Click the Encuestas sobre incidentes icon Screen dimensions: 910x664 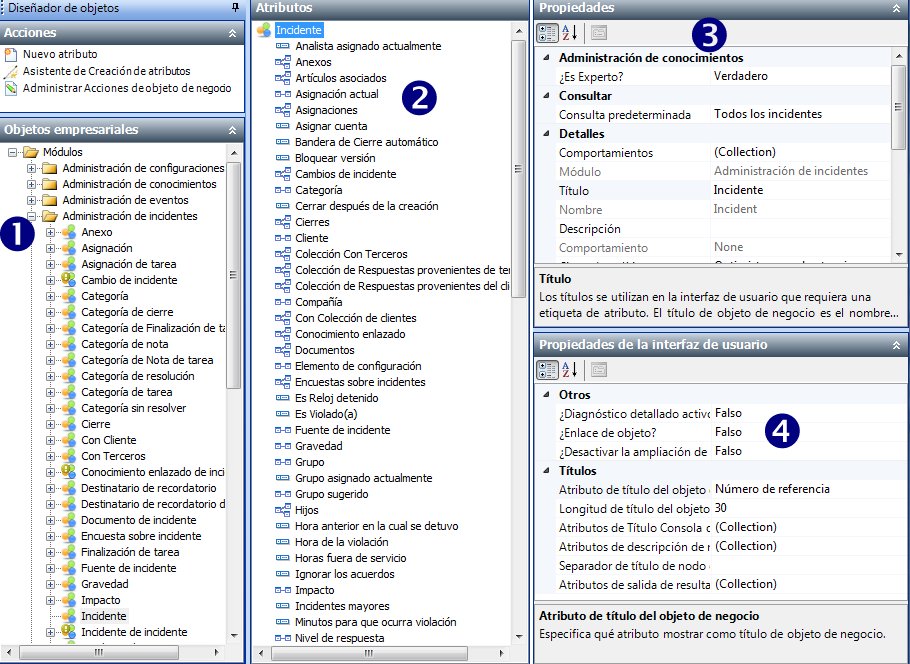[x=283, y=382]
